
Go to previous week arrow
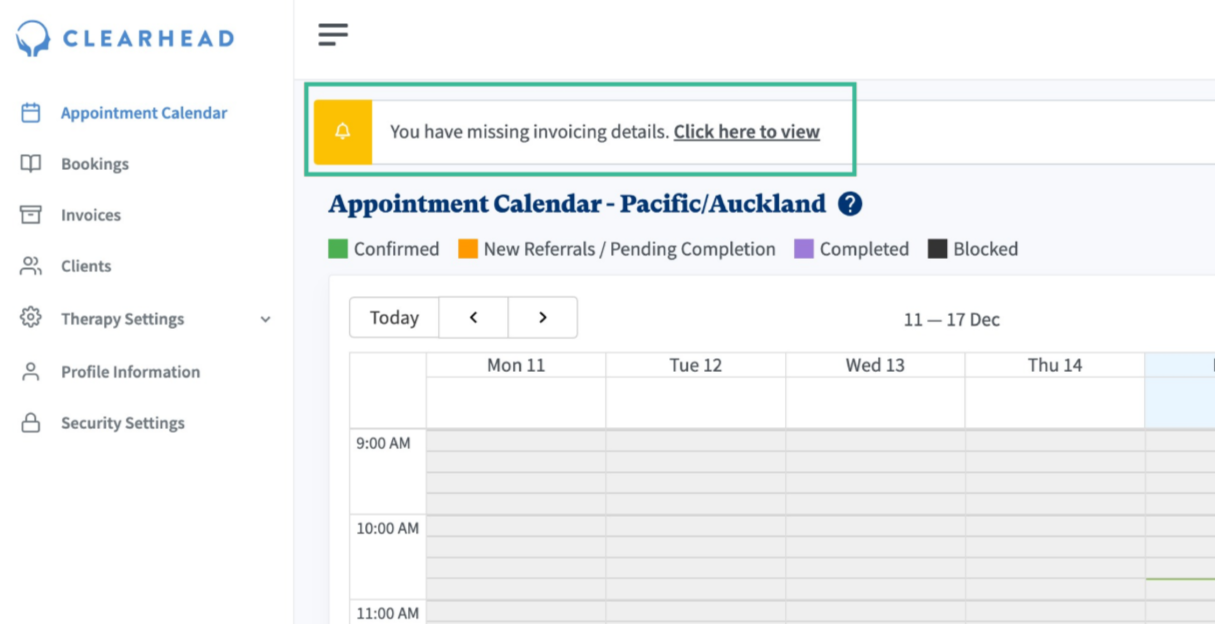coord(473,318)
